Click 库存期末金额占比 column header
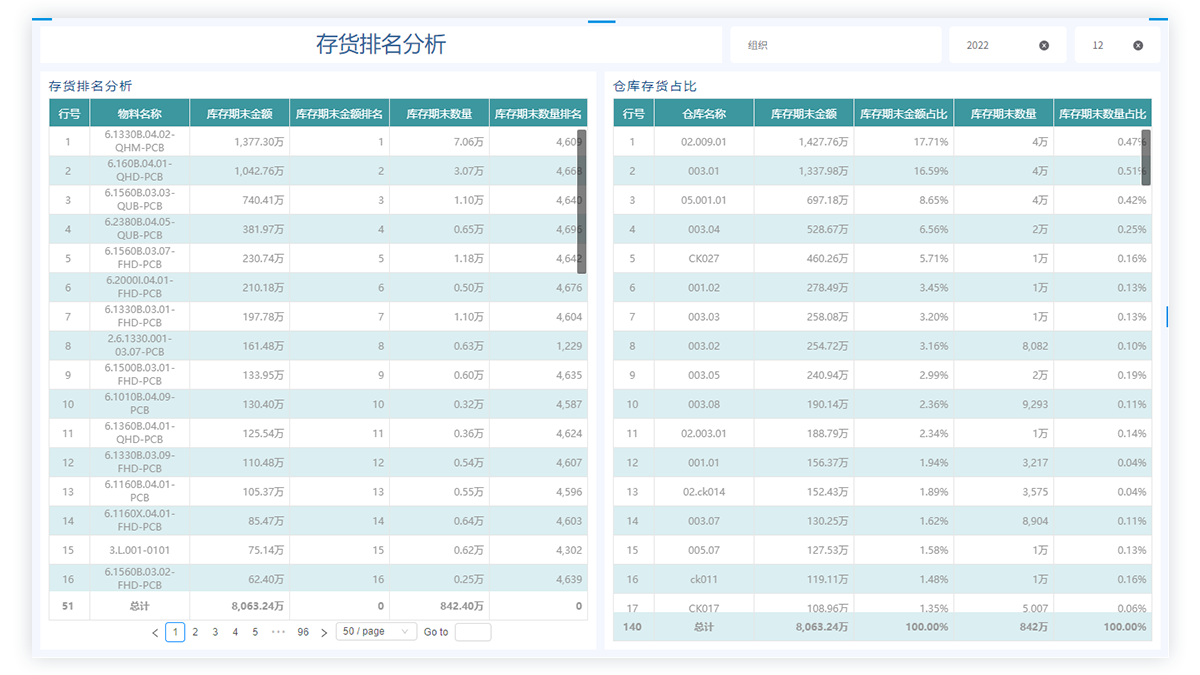Image resolution: width=1200 pixels, height=675 pixels. 903,114
